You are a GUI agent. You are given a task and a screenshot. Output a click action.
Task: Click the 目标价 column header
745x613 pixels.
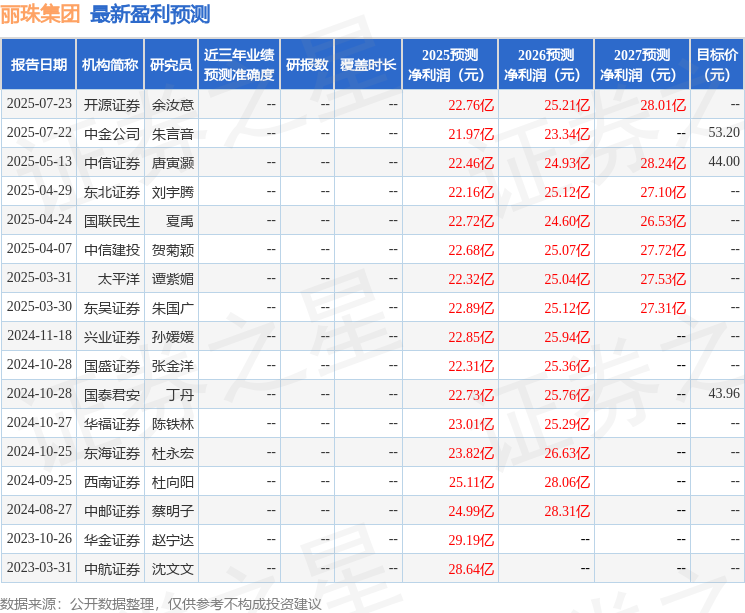717,65
